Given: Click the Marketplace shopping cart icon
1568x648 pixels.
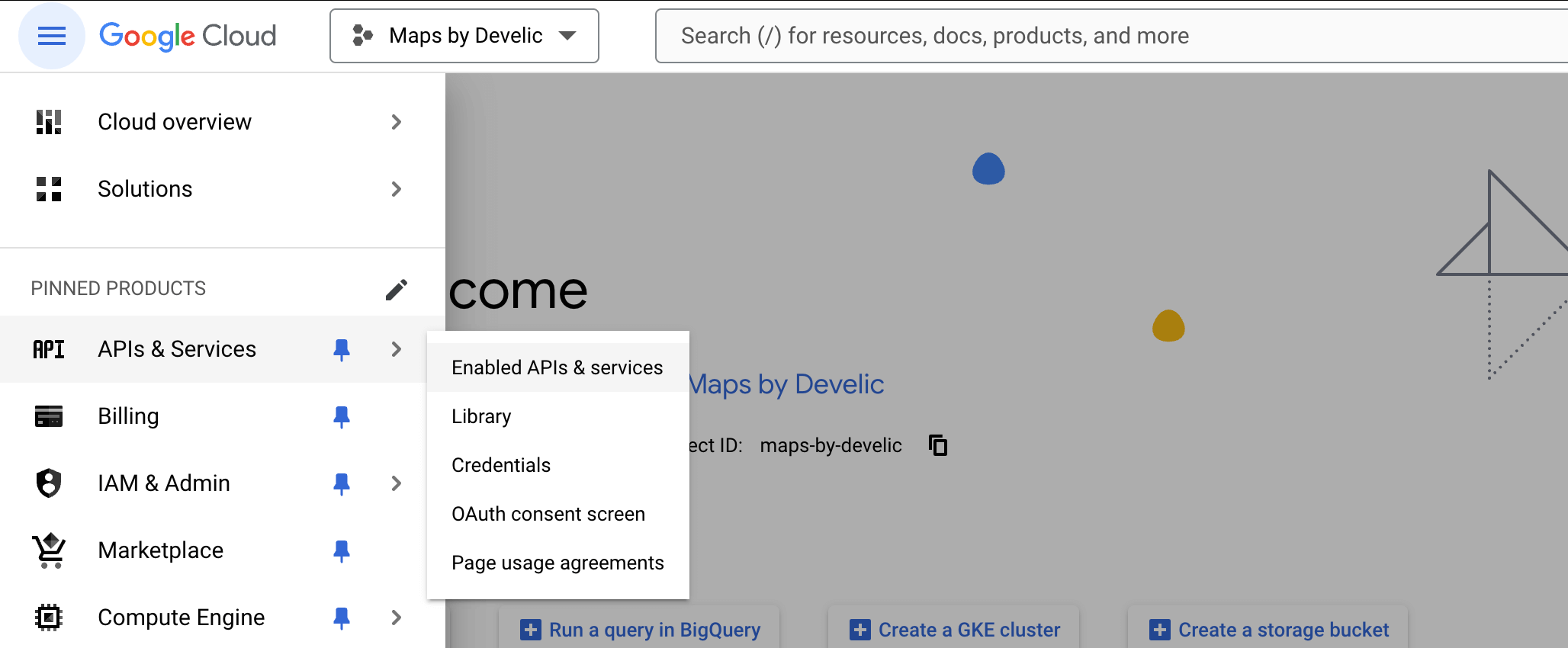Looking at the screenshot, I should coord(49,550).
